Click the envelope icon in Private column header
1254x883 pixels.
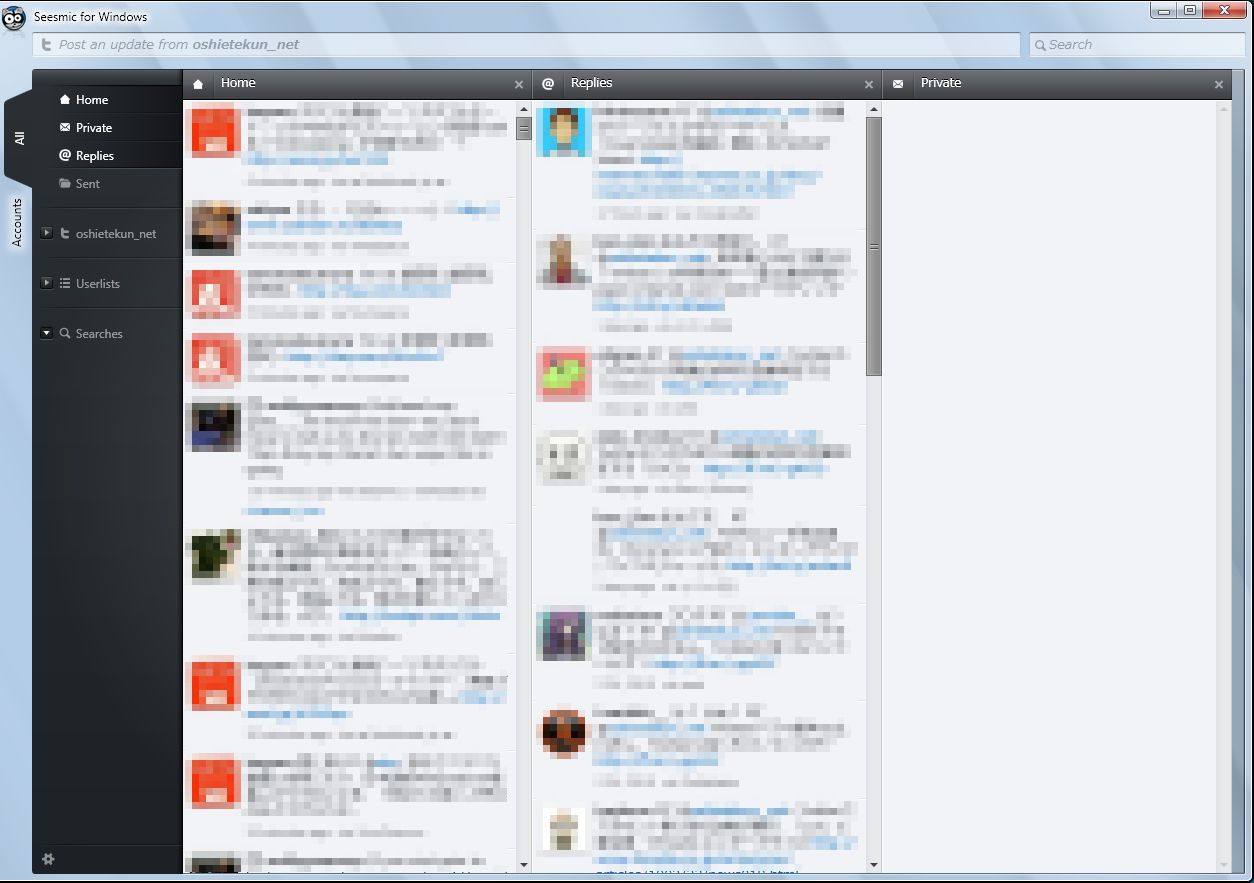pyautogui.click(x=898, y=84)
